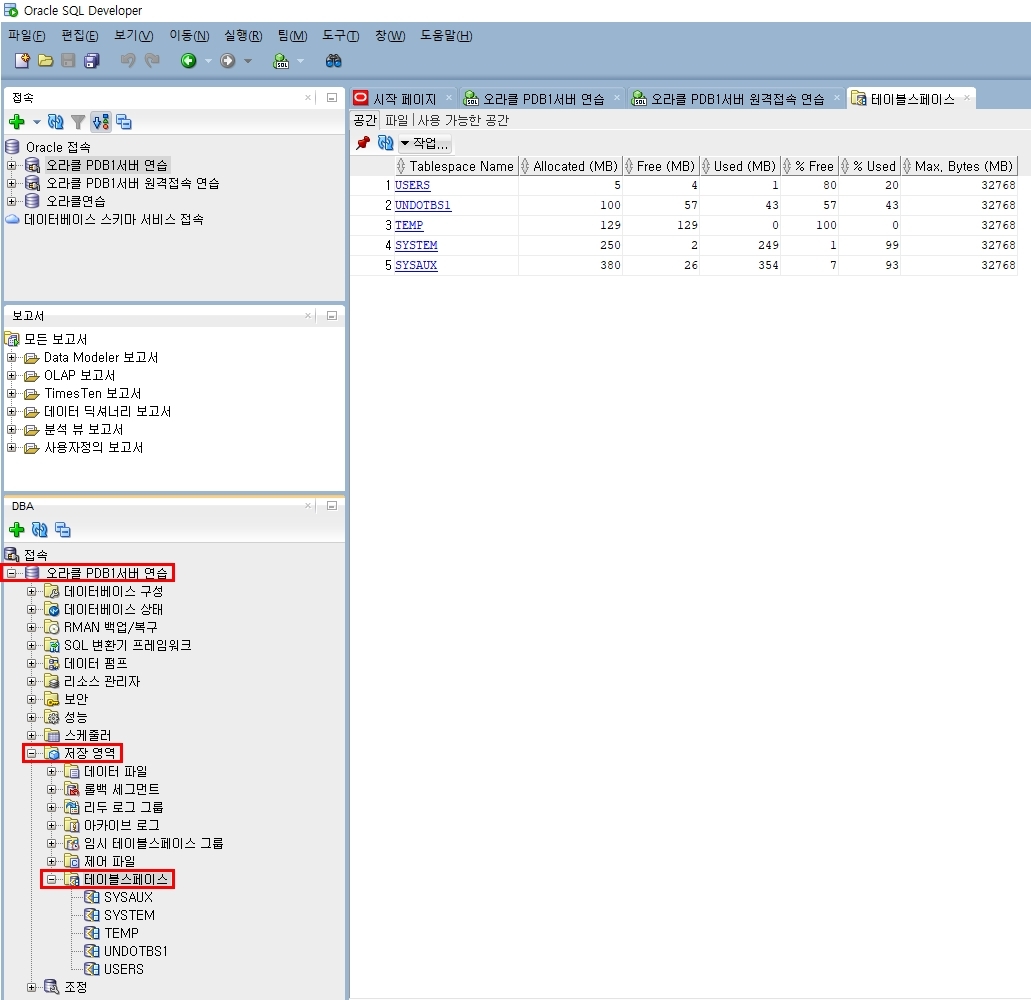Click the Forward navigation arrow icon
This screenshot has height=1000, width=1031.
click(228, 61)
